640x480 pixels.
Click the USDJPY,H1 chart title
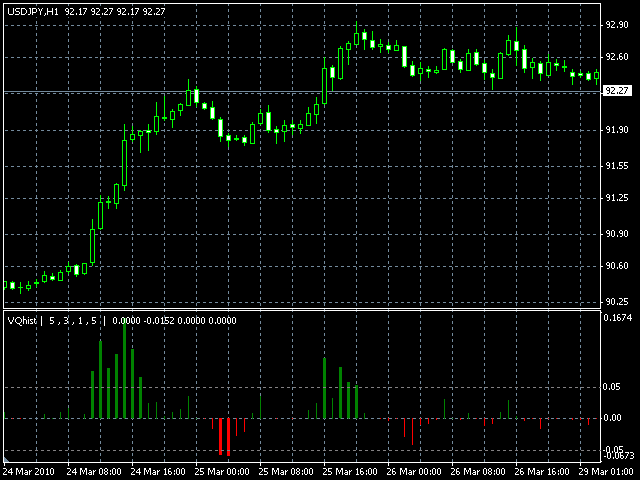click(33, 12)
